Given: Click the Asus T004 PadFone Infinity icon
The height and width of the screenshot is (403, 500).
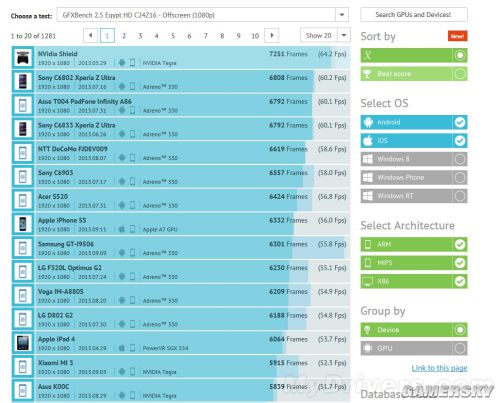Looking at the screenshot, I should [x=23, y=105].
